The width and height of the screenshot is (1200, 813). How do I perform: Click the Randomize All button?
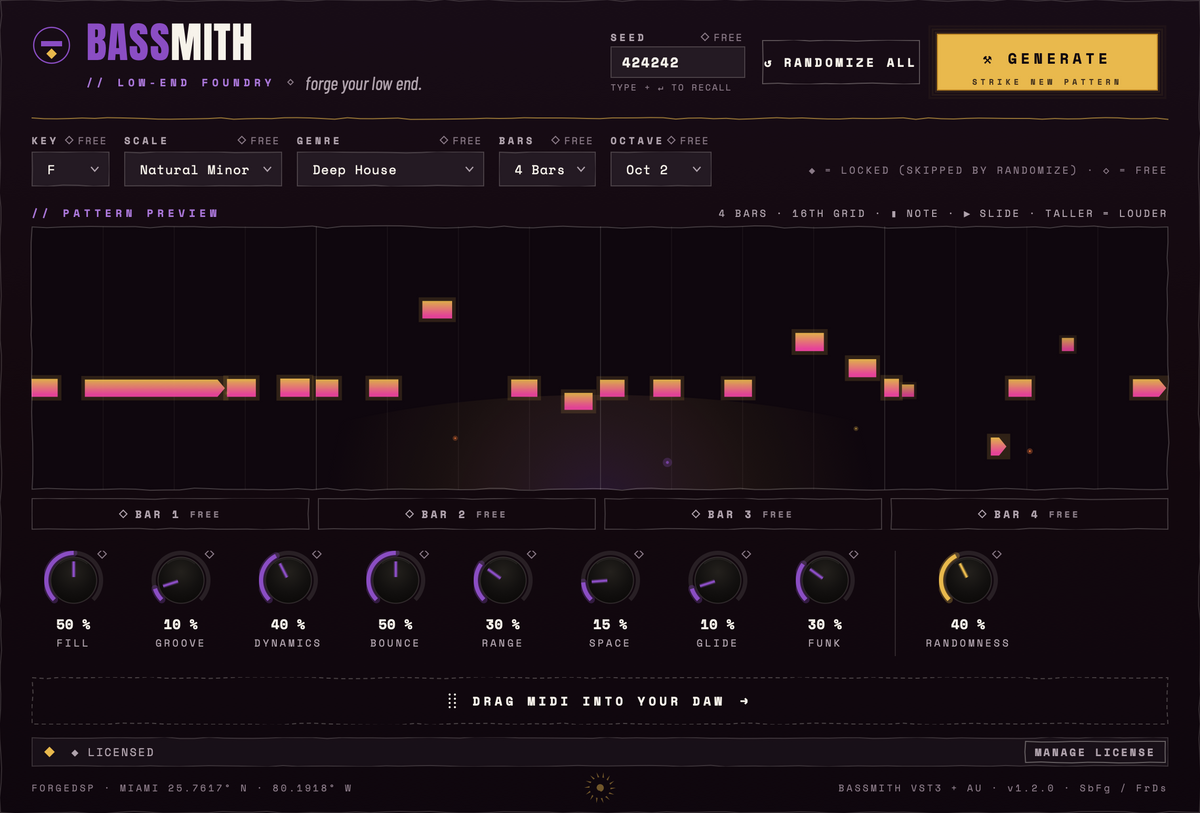click(840, 62)
